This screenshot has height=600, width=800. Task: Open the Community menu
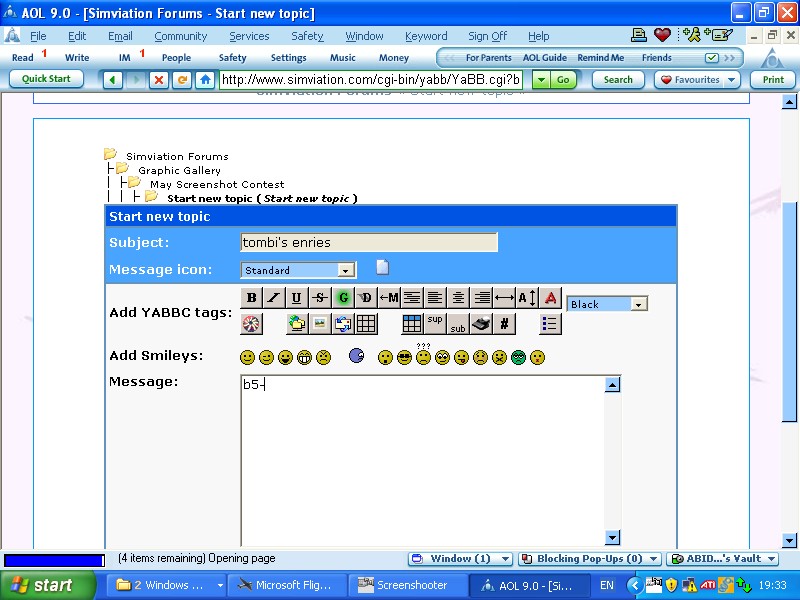pos(181,36)
